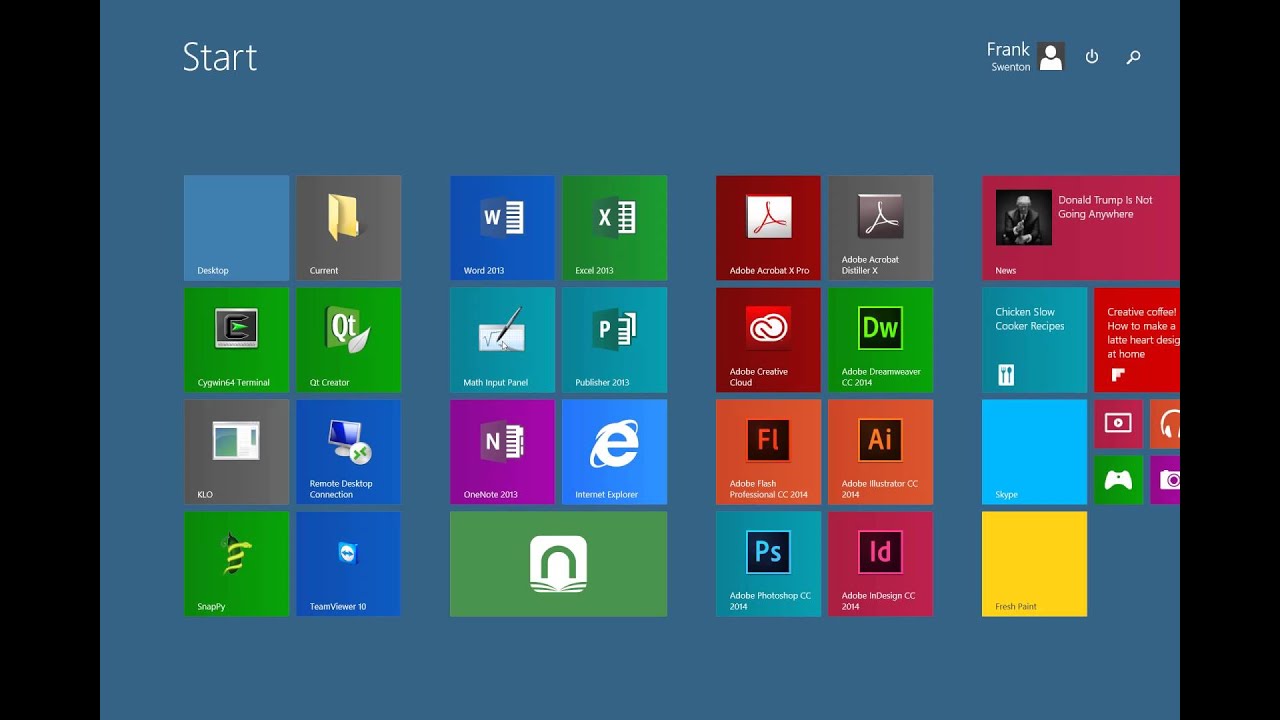
Task: Open the Creative coffee Flipboard tile
Action: coord(1137,340)
